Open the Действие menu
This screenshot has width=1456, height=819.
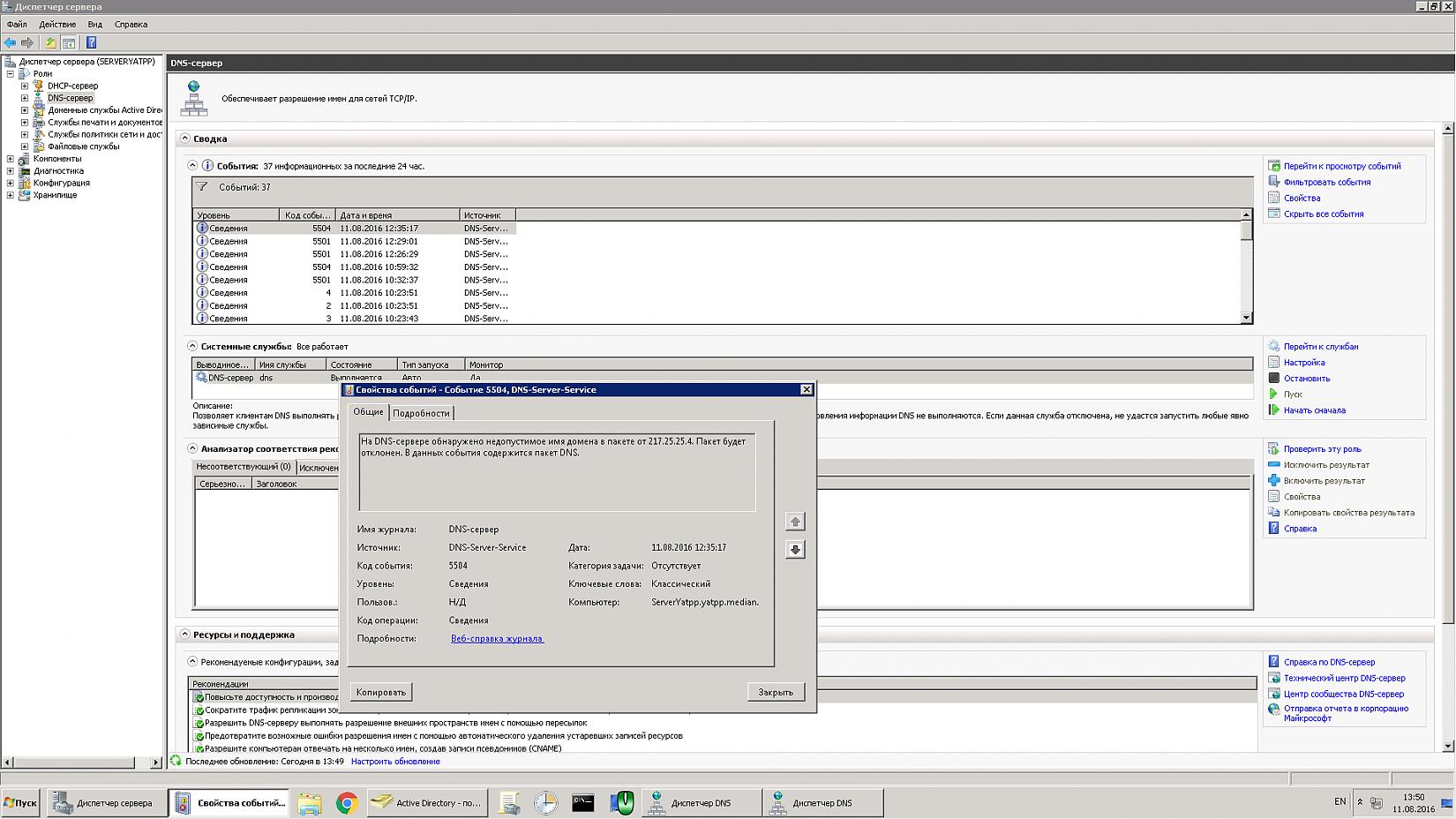click(x=57, y=25)
